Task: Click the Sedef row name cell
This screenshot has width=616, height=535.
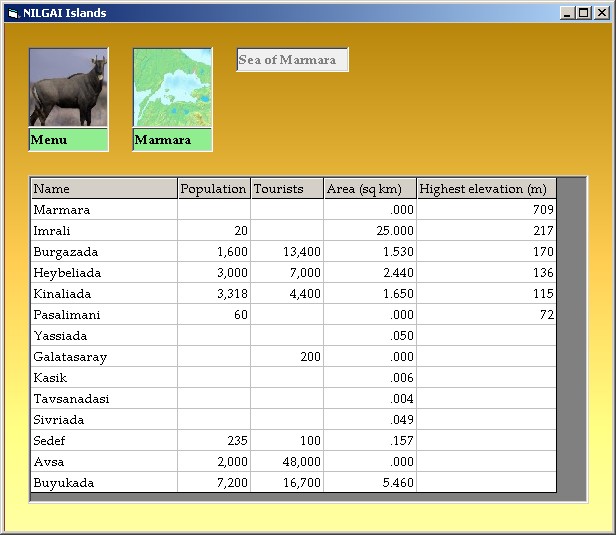Action: click(104, 441)
